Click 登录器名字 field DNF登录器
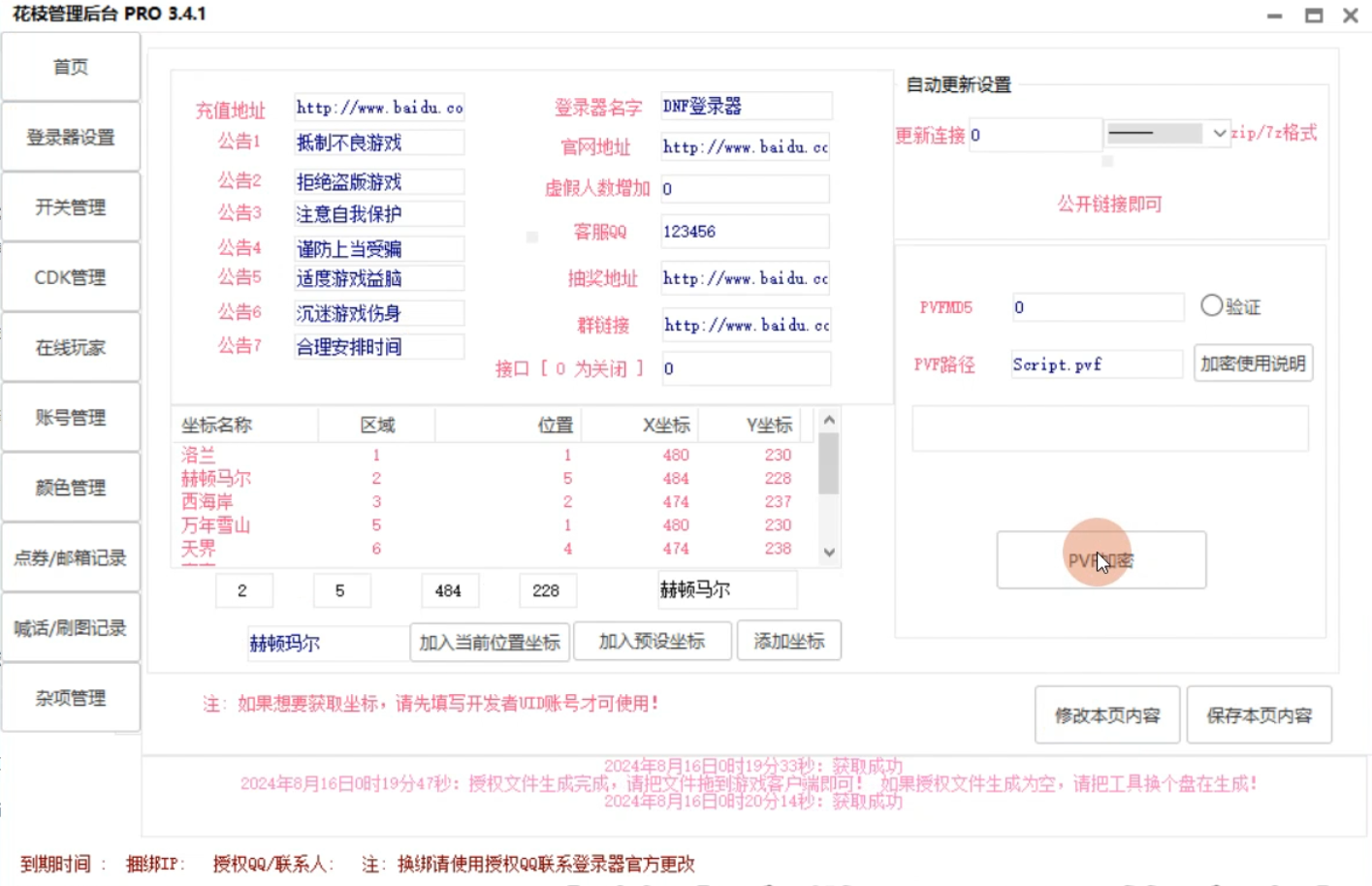Viewport: 1372px width, 886px height. [x=746, y=106]
